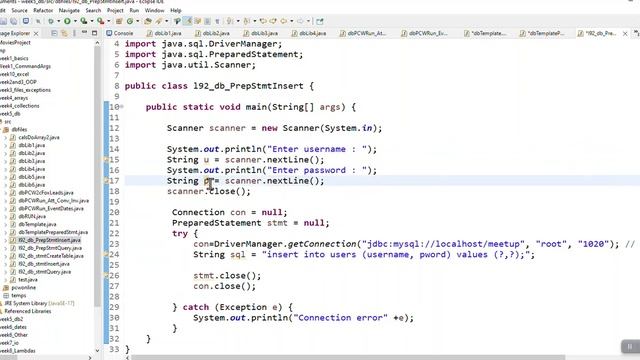Open the Back navigation history dropdown

[x=291, y=21]
